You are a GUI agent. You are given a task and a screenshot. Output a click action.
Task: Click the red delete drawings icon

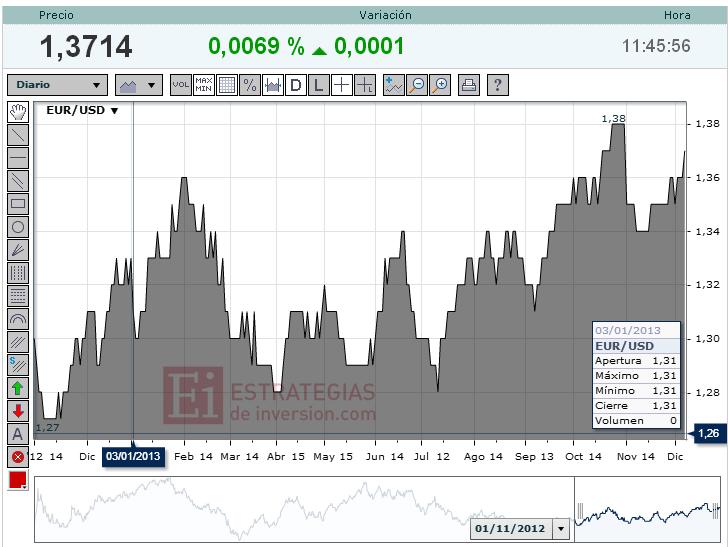[x=17, y=457]
